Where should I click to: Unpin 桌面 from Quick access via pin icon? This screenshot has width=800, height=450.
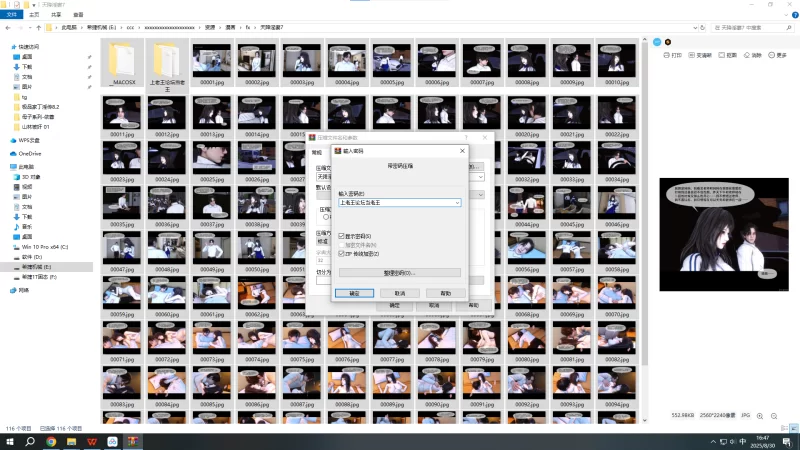click(89, 57)
